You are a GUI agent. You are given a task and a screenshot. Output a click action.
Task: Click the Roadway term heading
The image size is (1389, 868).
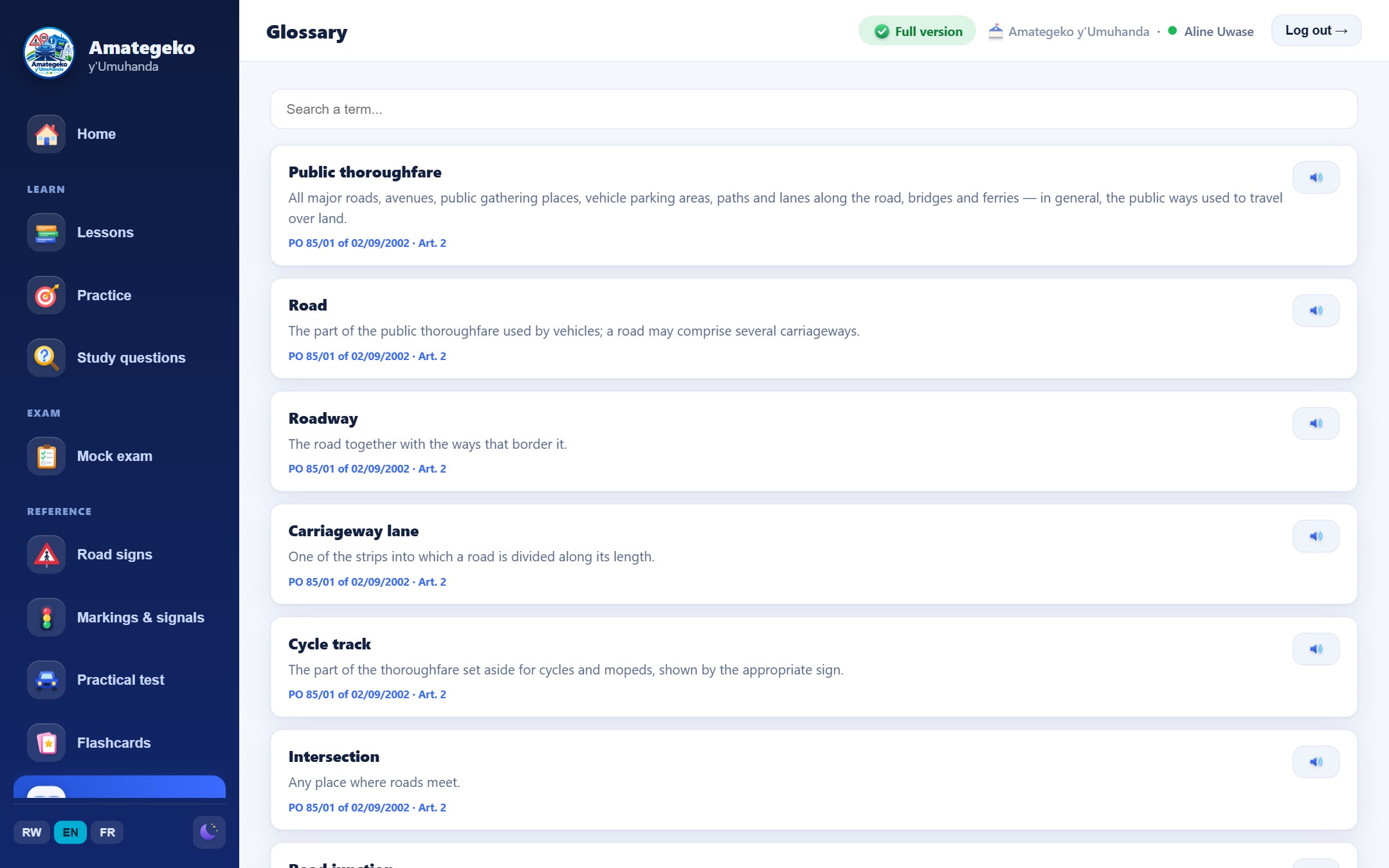323,419
